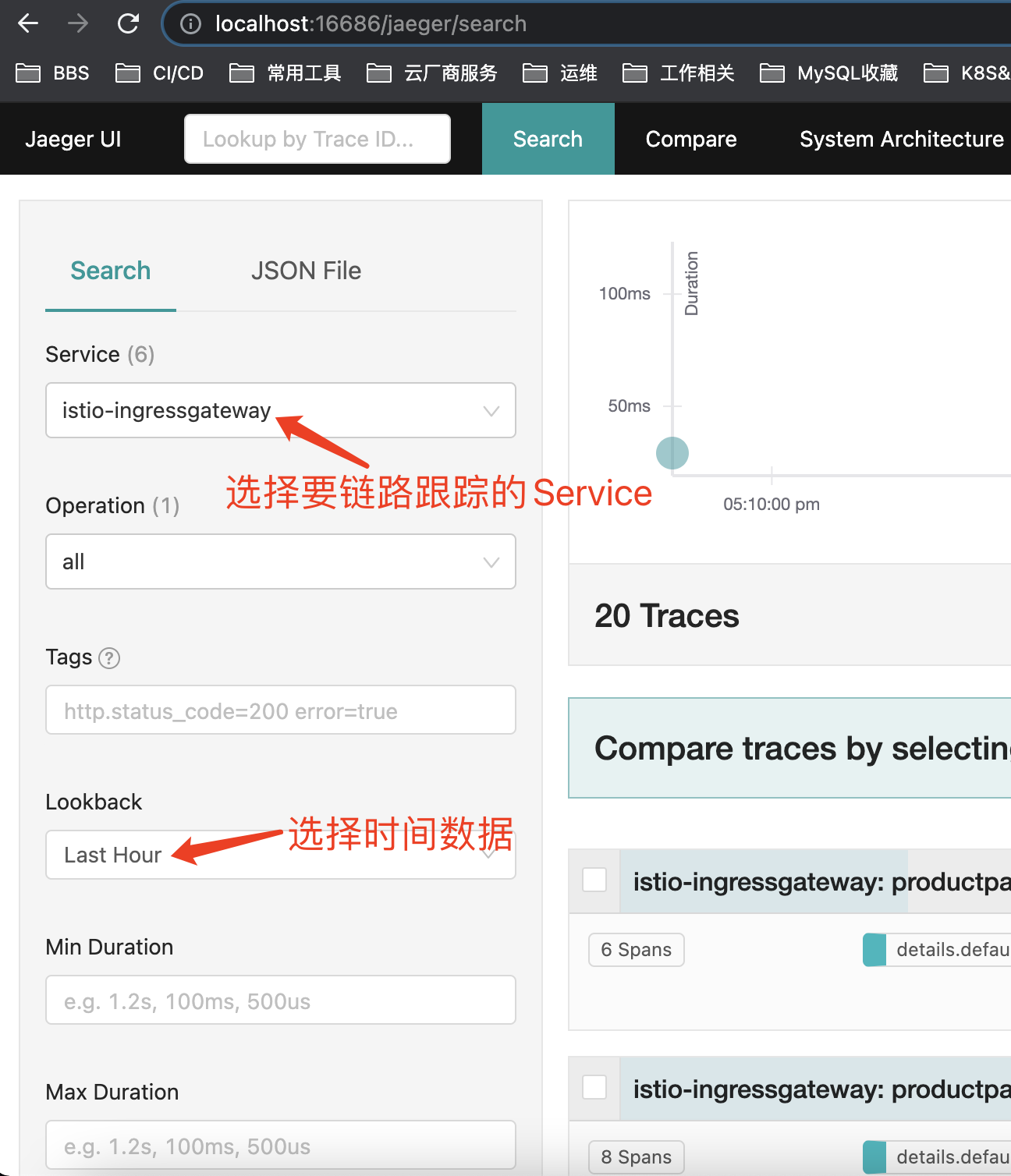
Task: Click the Service dropdown chevron arrow
Action: 491,411
